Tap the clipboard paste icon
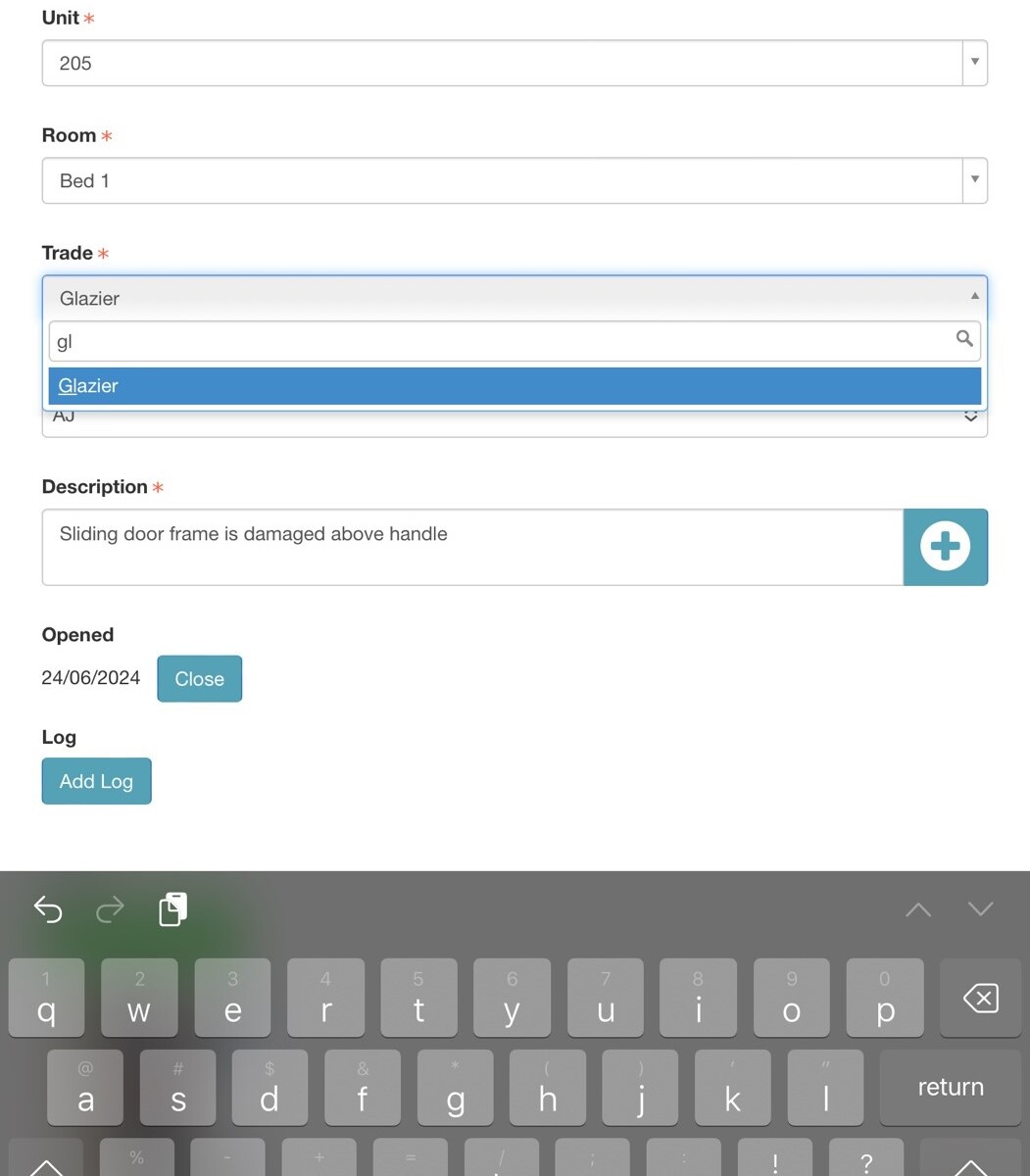The height and width of the screenshot is (1176, 1030). pos(172,909)
